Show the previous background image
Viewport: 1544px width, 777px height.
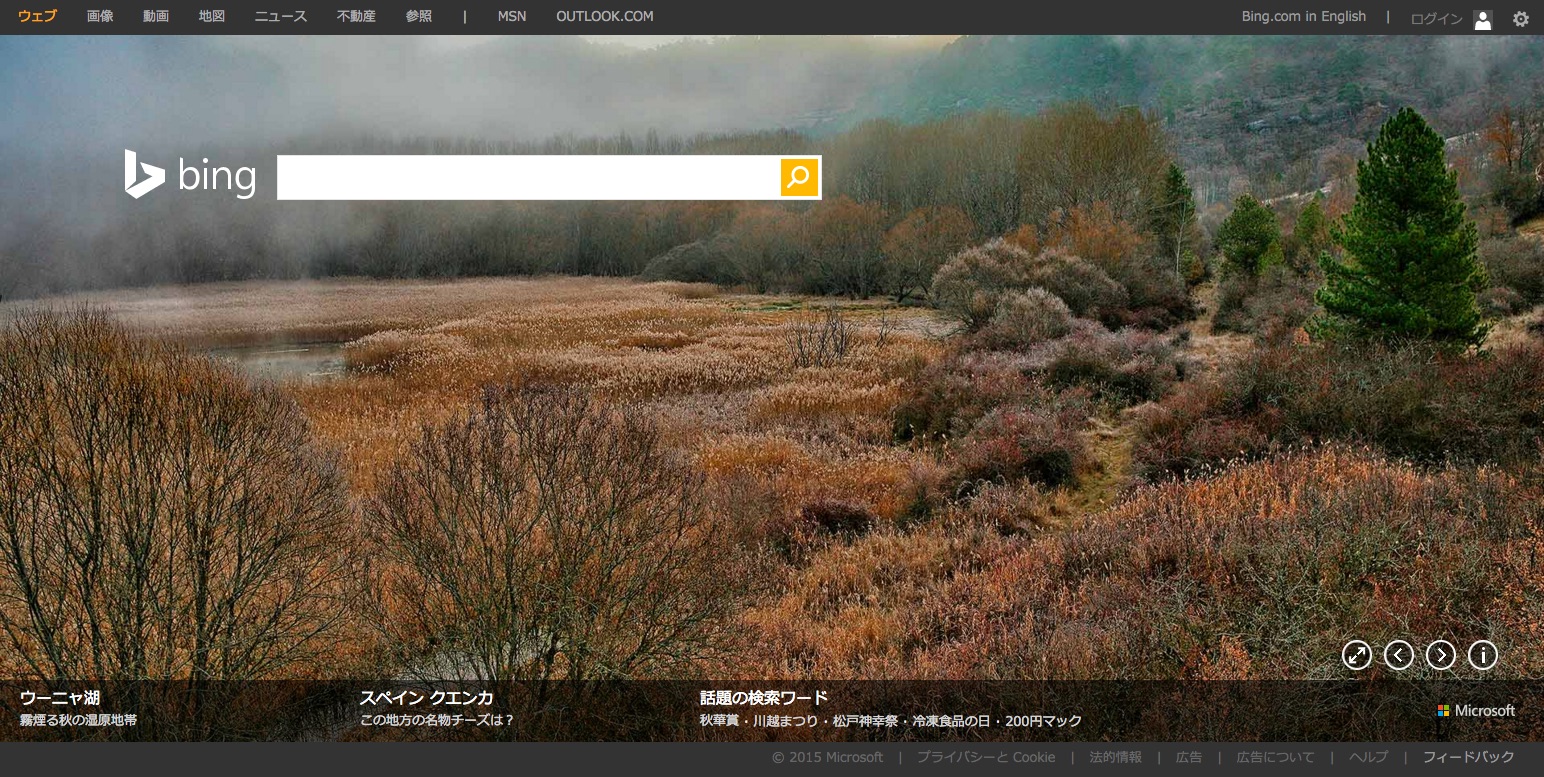click(x=1398, y=655)
